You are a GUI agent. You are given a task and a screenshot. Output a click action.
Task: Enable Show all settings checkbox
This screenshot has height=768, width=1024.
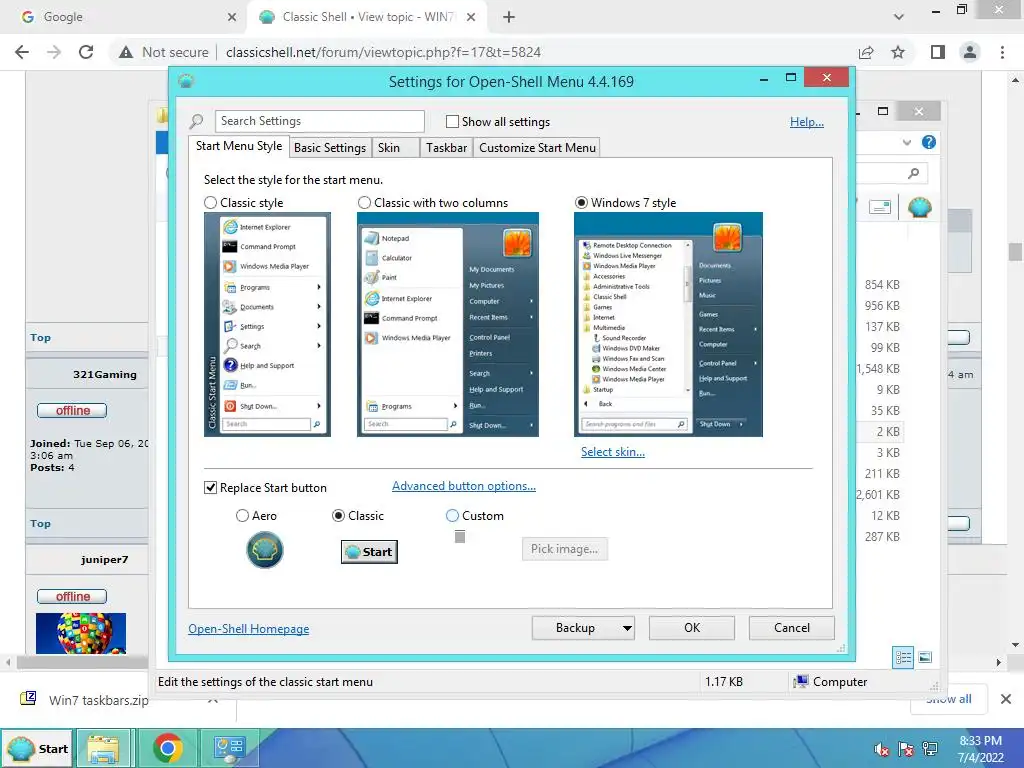pos(452,121)
